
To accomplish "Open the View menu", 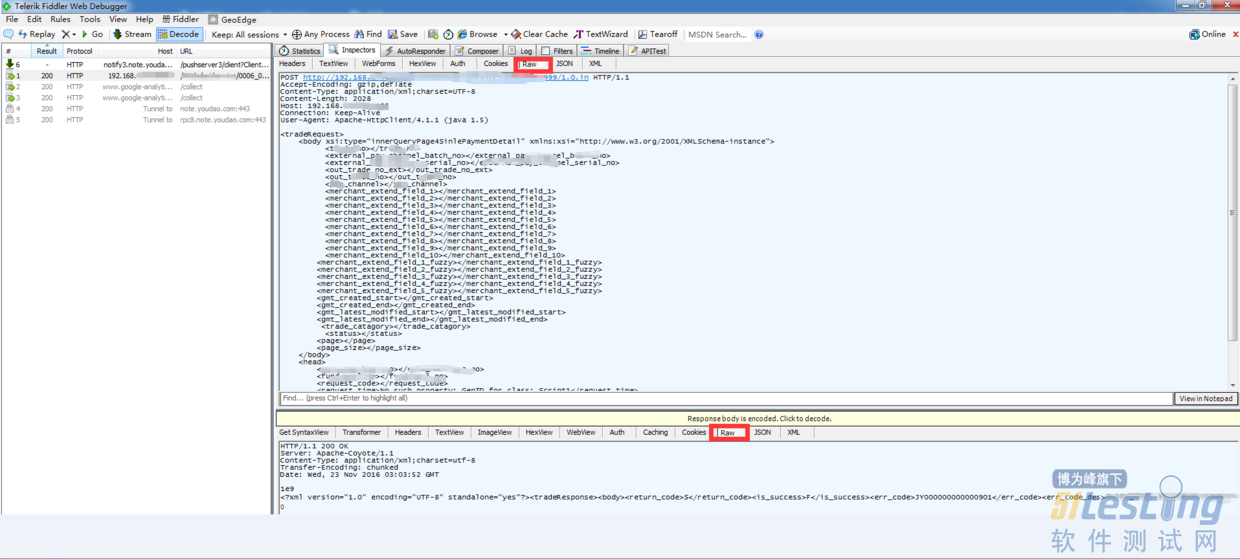I will [x=118, y=19].
